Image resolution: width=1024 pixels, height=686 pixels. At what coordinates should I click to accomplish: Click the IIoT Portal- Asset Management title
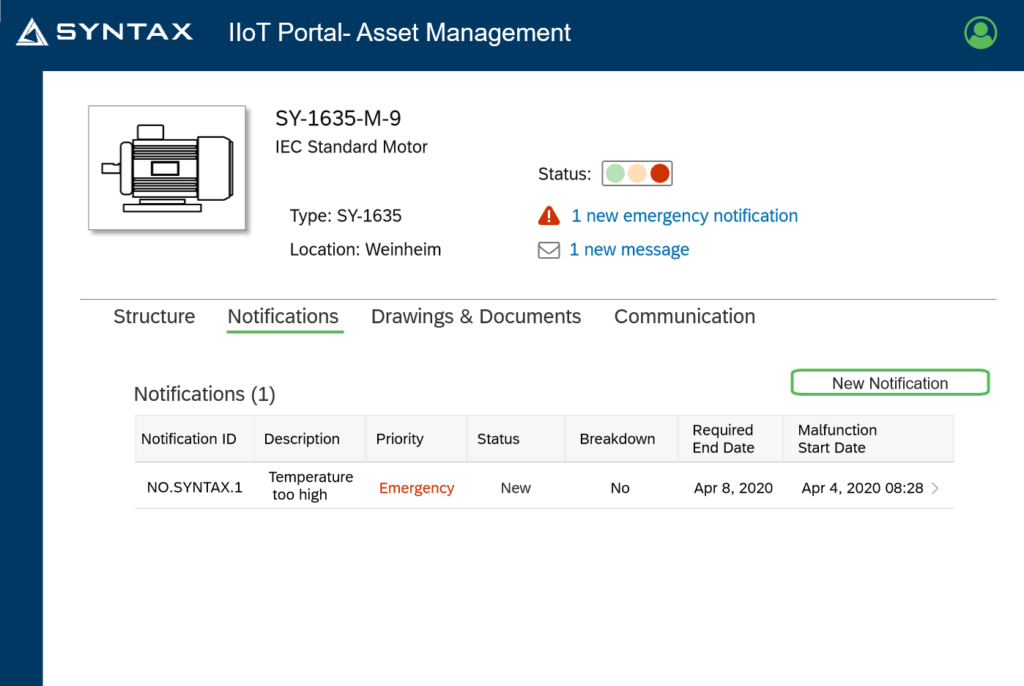[400, 33]
